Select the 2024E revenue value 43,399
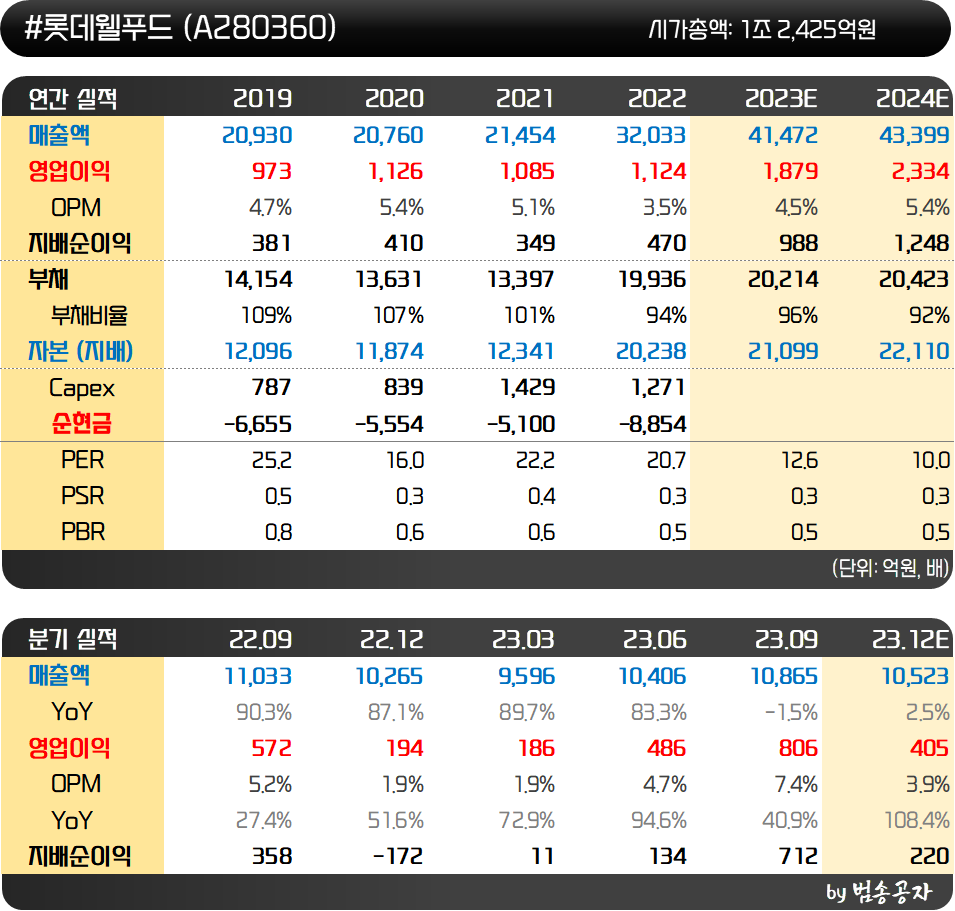955x911 pixels. [914, 135]
